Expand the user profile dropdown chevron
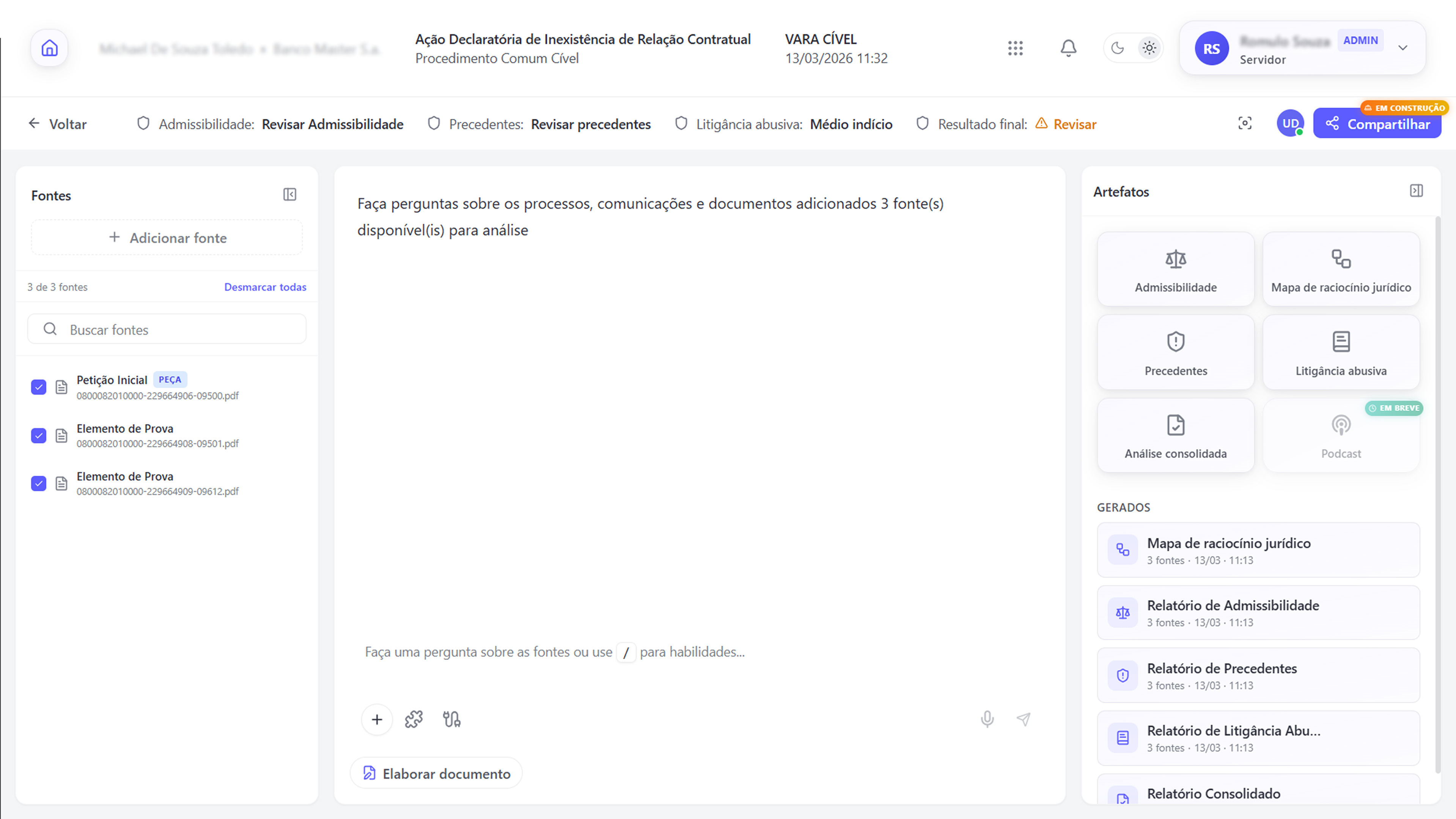 point(1402,48)
